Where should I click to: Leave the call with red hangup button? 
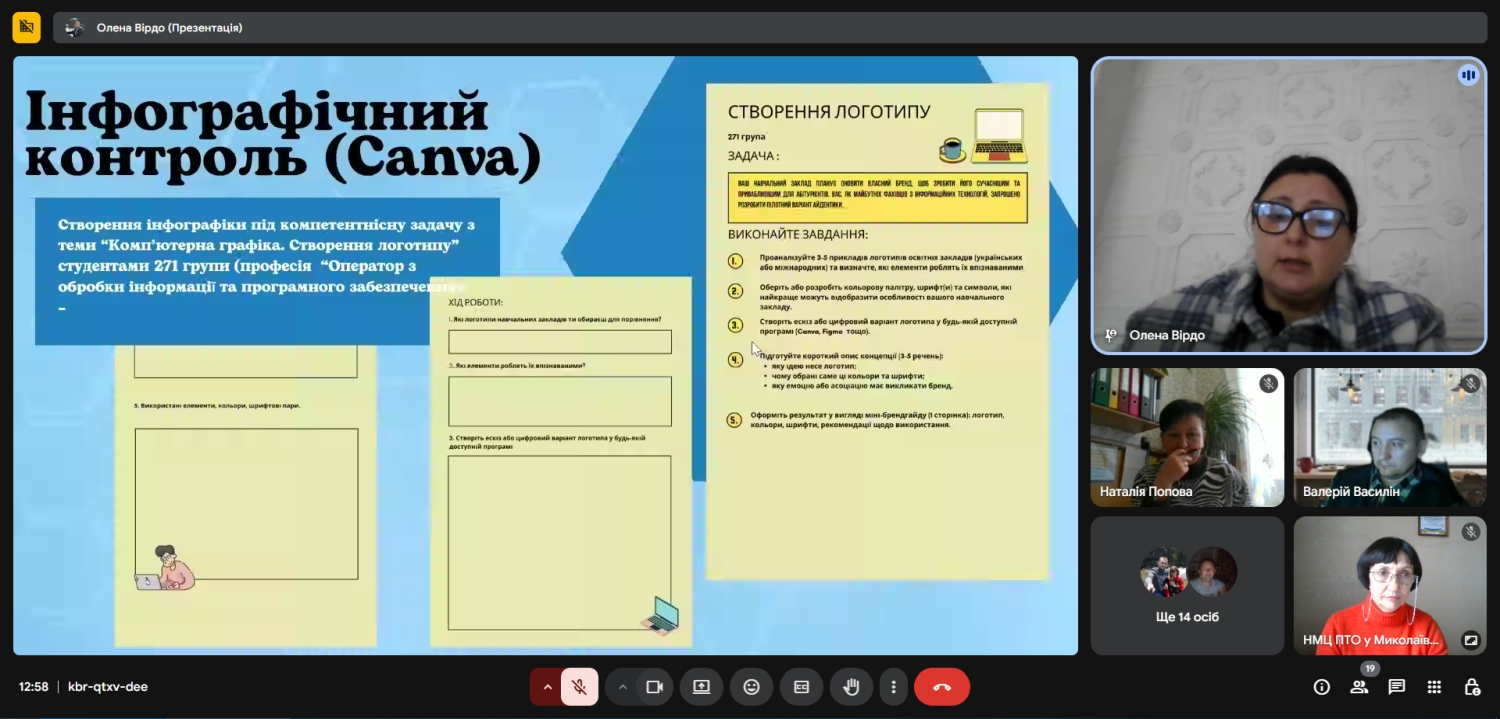(x=941, y=687)
